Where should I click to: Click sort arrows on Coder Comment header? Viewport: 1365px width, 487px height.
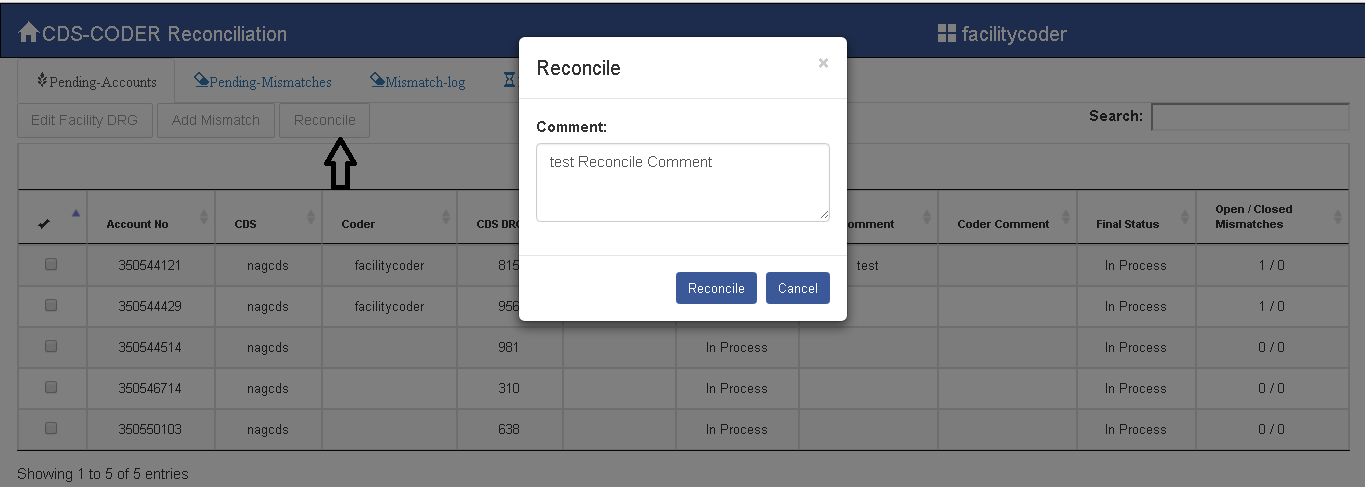pyautogui.click(x=1064, y=217)
